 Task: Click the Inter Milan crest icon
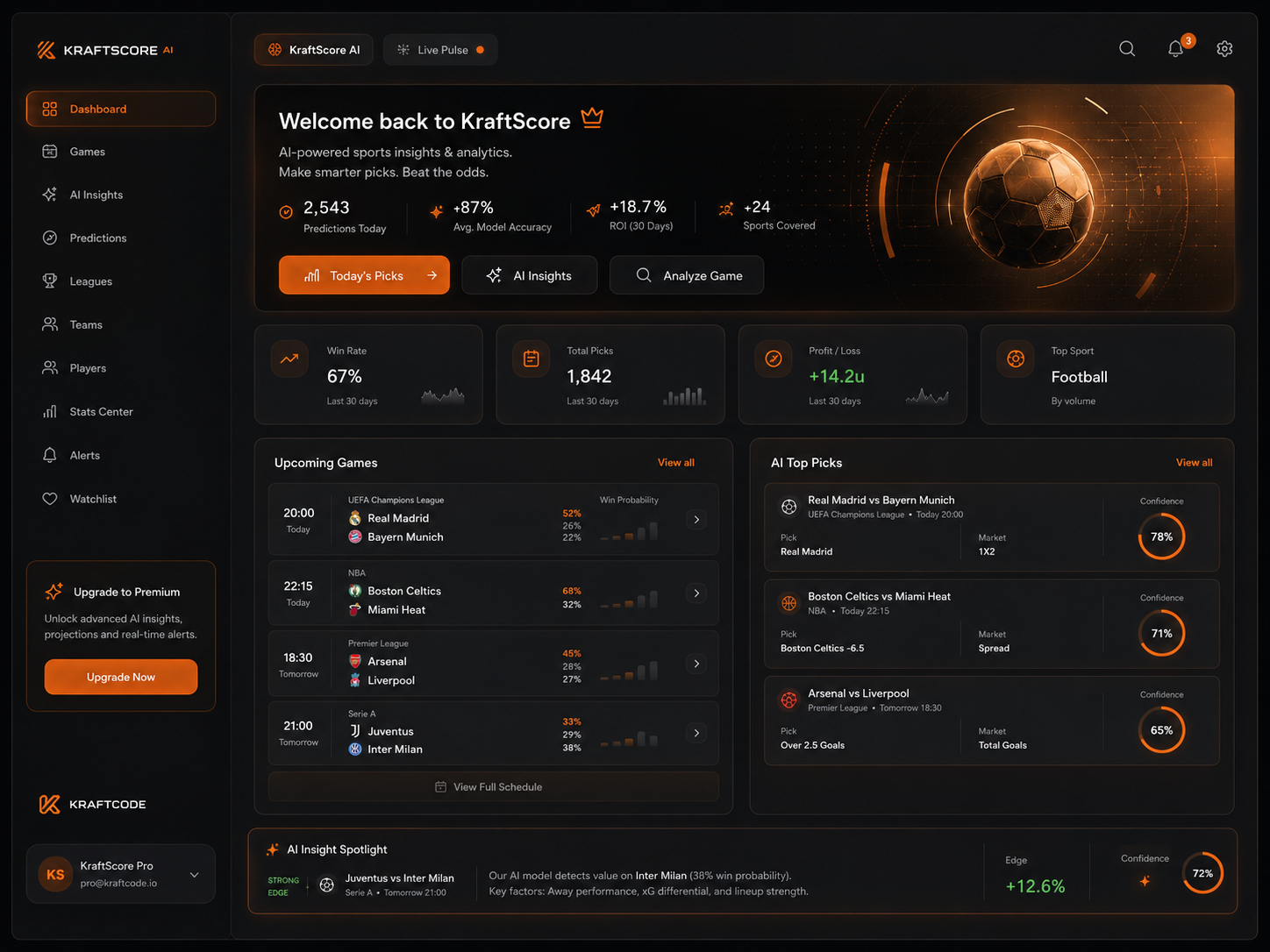click(355, 749)
